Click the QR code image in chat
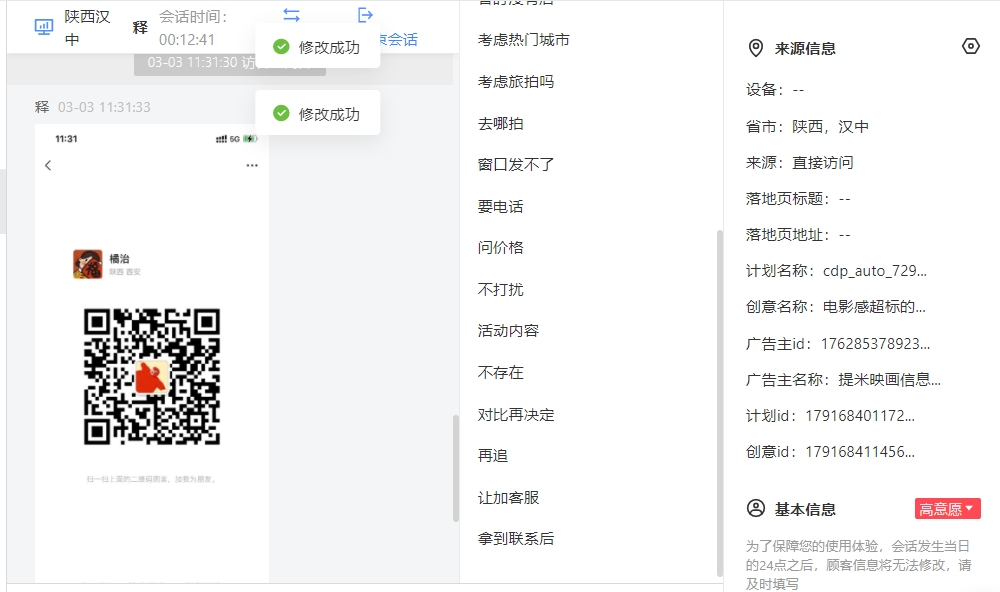Image resolution: width=1000 pixels, height=592 pixels. click(152, 376)
